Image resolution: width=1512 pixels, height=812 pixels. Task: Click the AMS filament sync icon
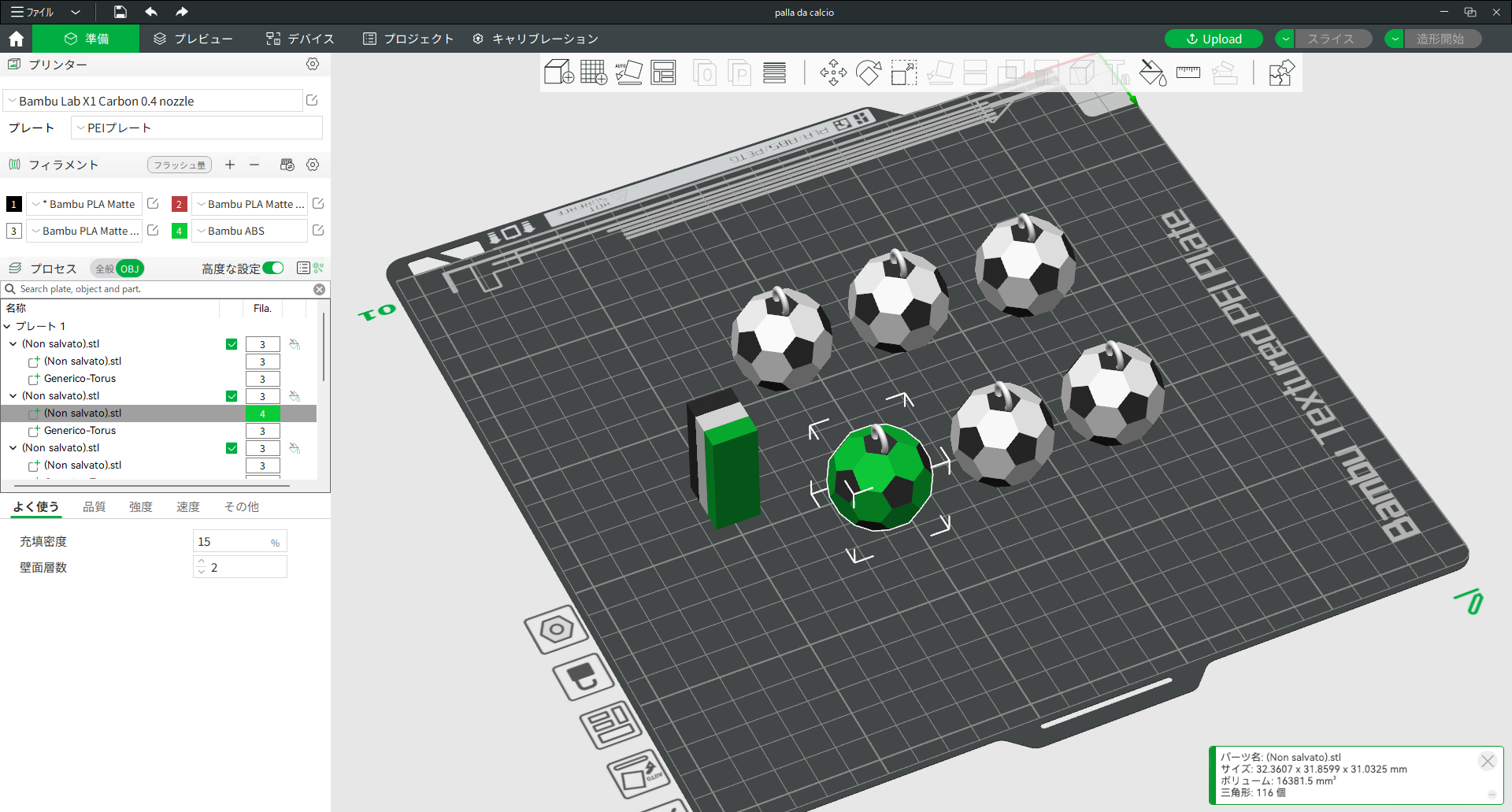point(287,165)
